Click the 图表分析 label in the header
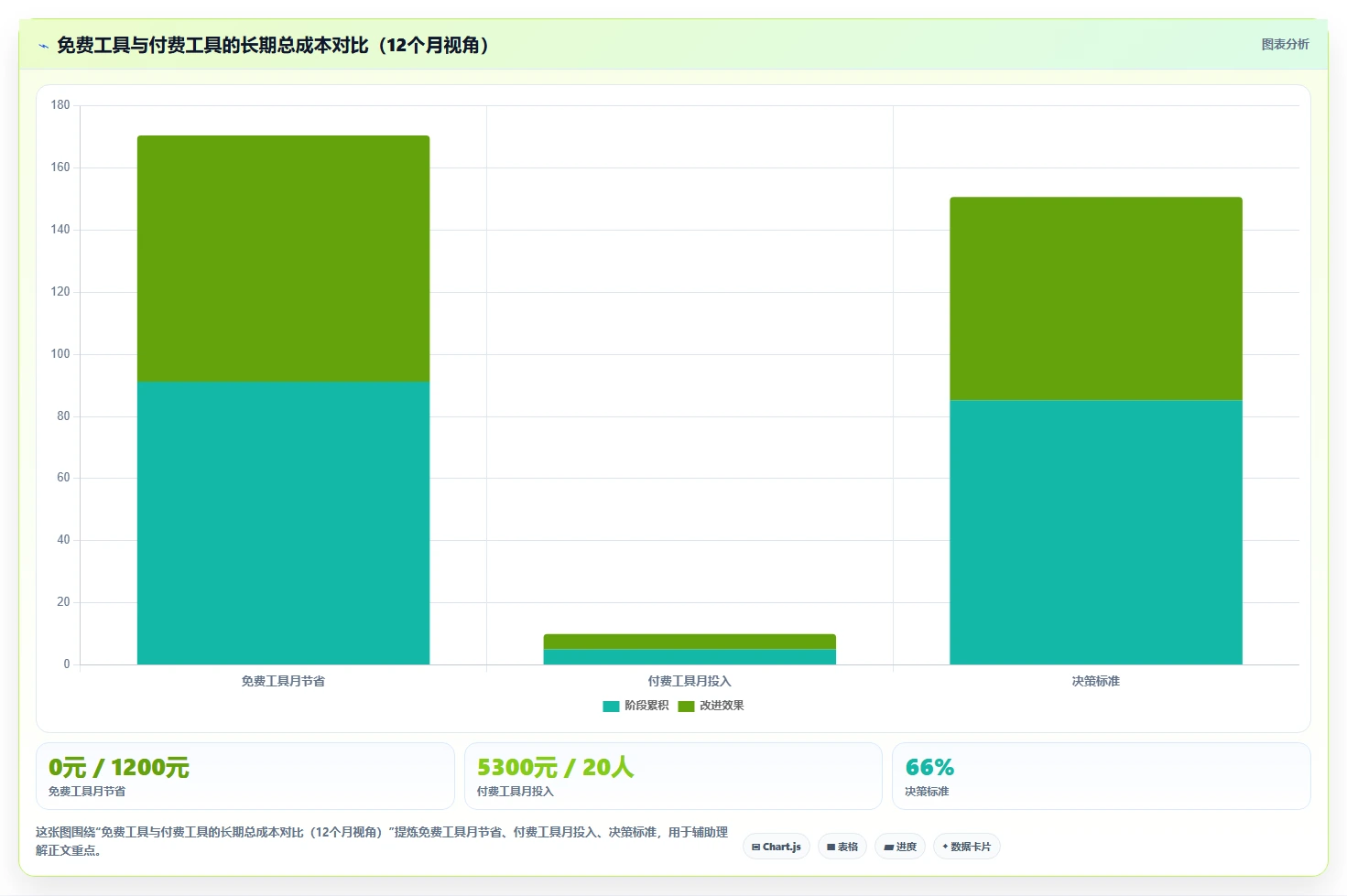This screenshot has height=896, width=1347. coord(1285,44)
